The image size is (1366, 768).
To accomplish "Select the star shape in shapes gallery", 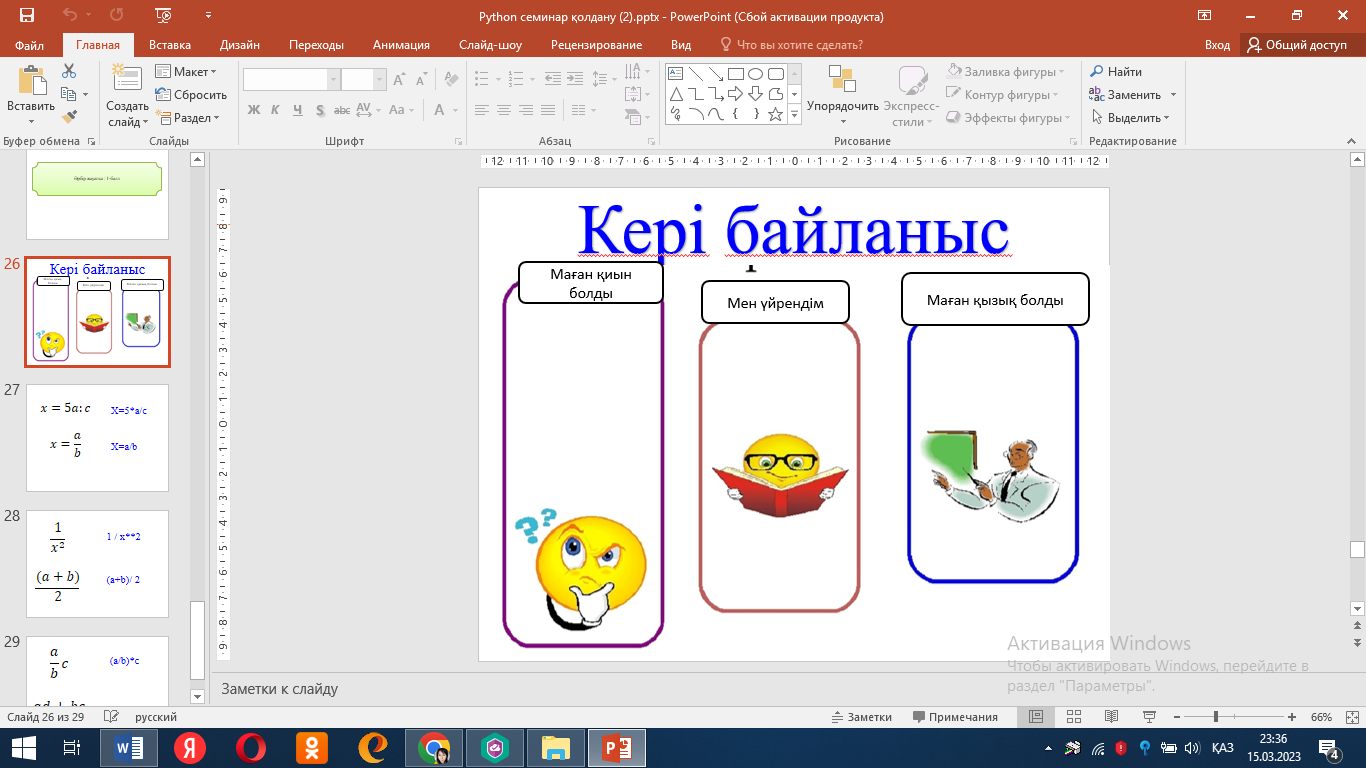I will 775,114.
